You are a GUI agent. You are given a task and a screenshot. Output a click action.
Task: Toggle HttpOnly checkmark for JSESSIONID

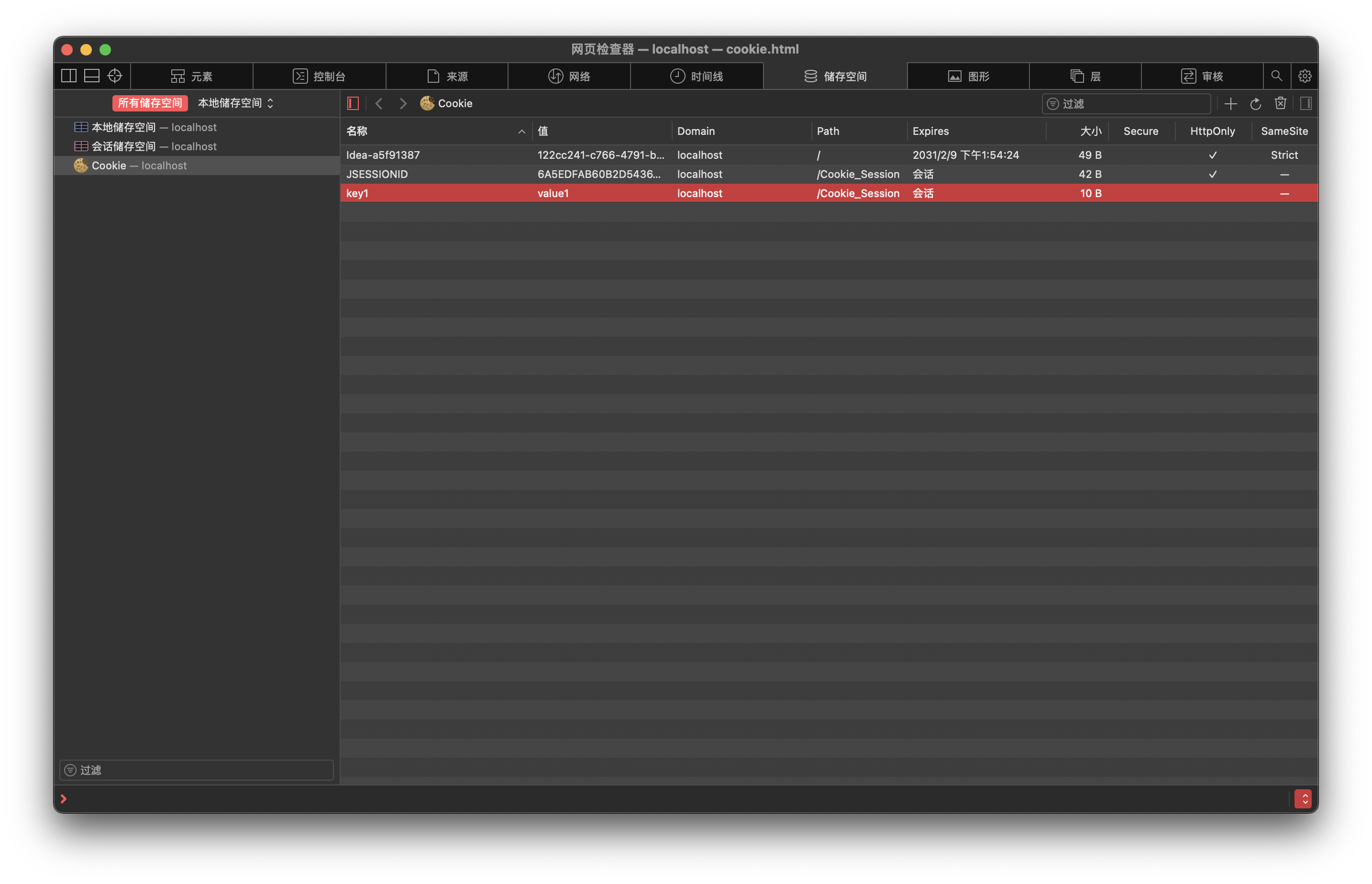point(1212,175)
